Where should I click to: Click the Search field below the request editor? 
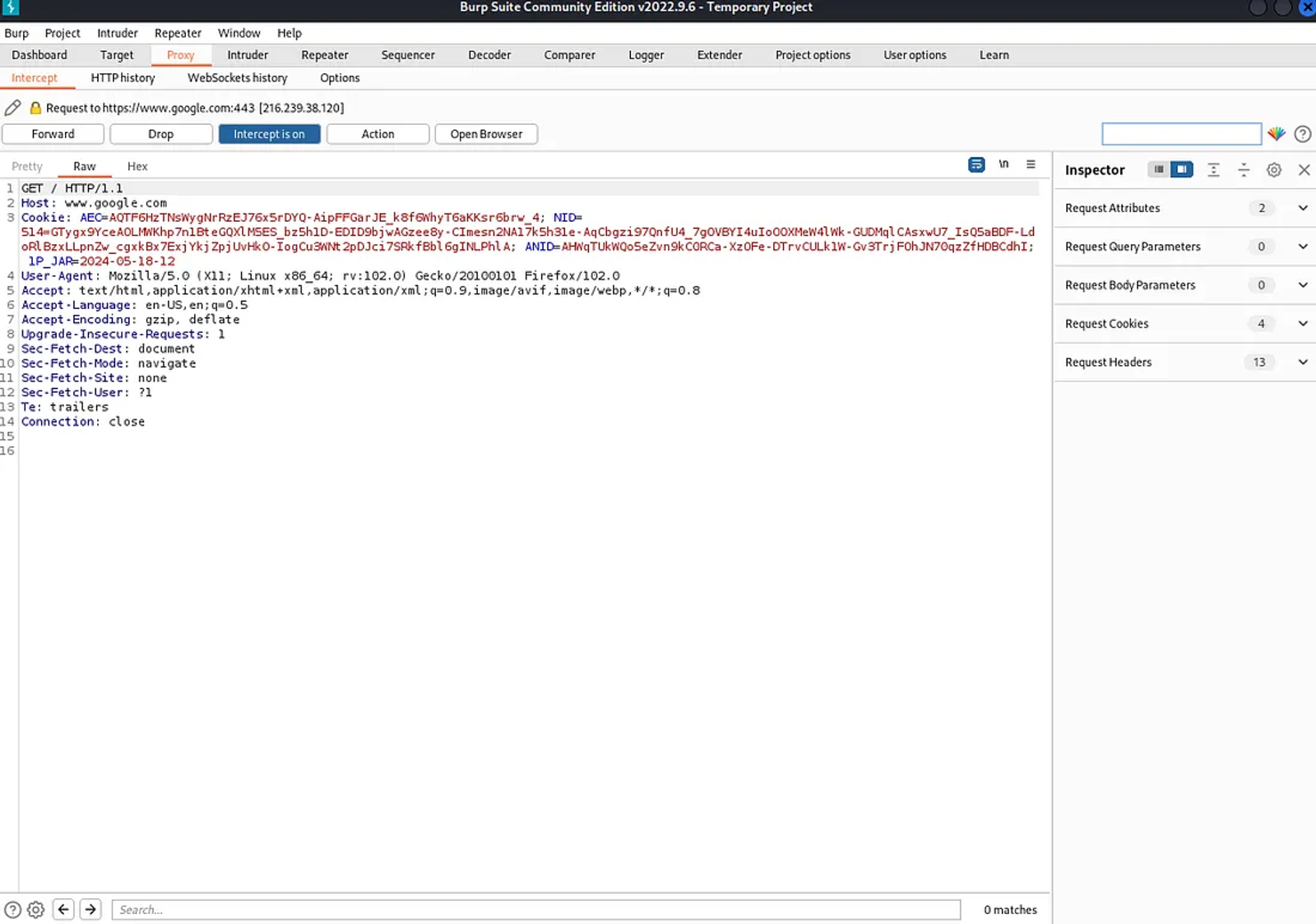(536, 909)
